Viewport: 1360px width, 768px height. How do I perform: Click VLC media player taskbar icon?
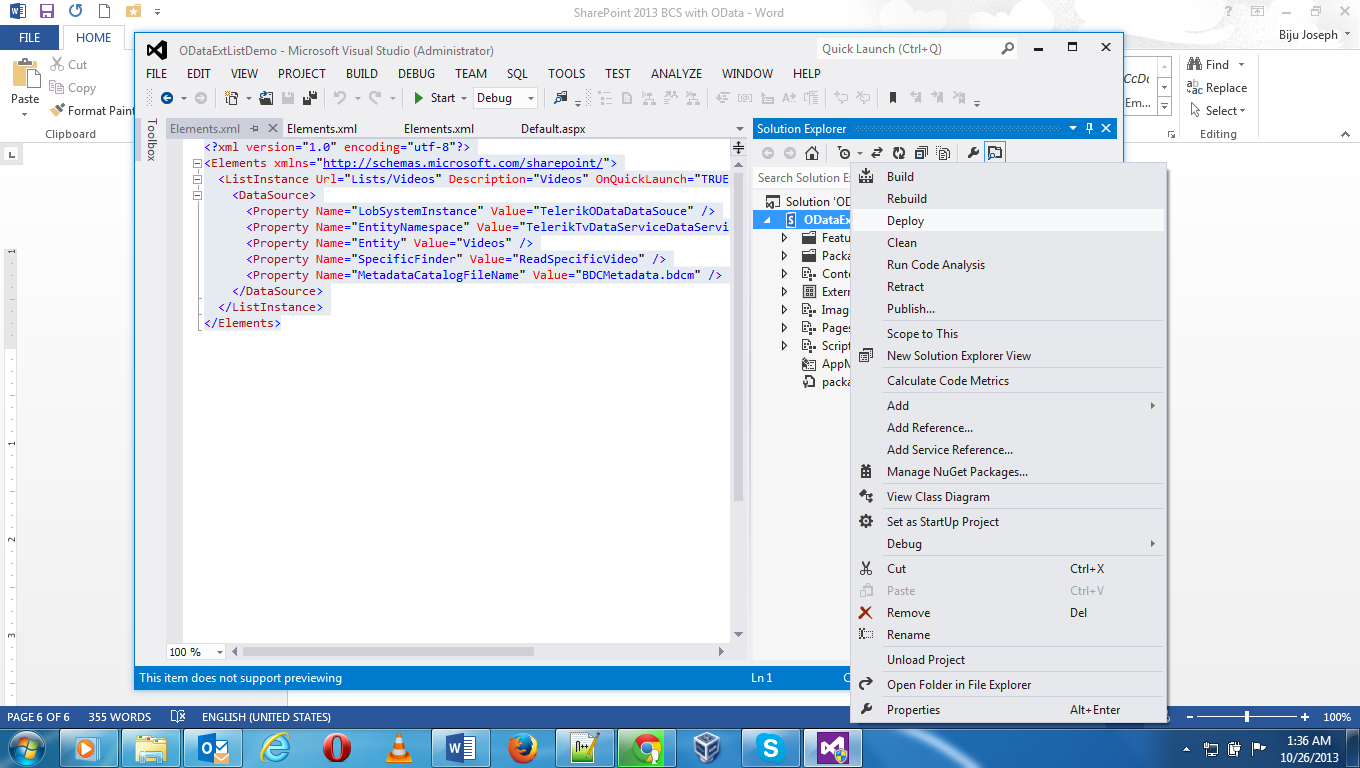point(399,747)
